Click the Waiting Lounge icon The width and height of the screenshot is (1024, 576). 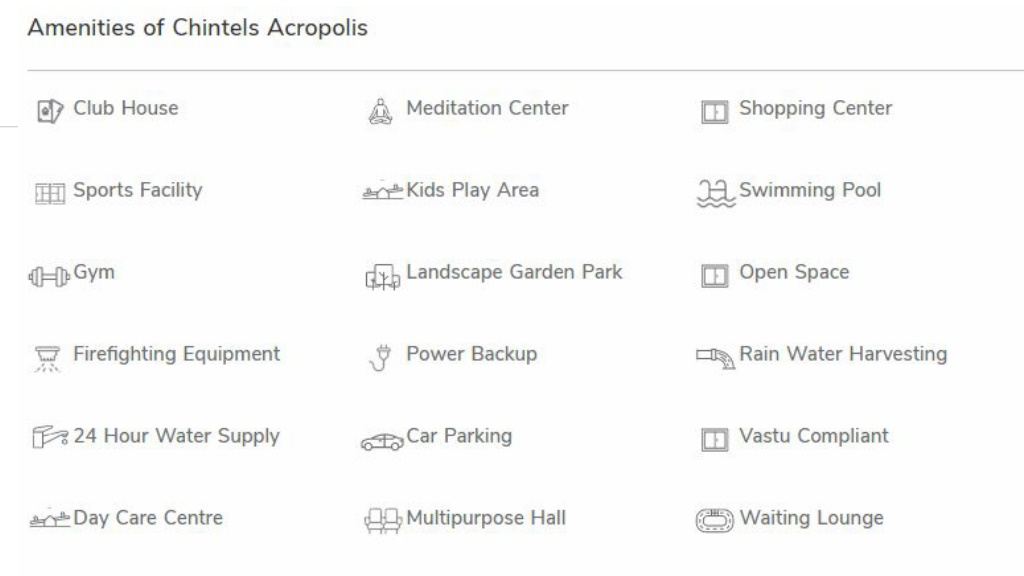pyautogui.click(x=714, y=520)
